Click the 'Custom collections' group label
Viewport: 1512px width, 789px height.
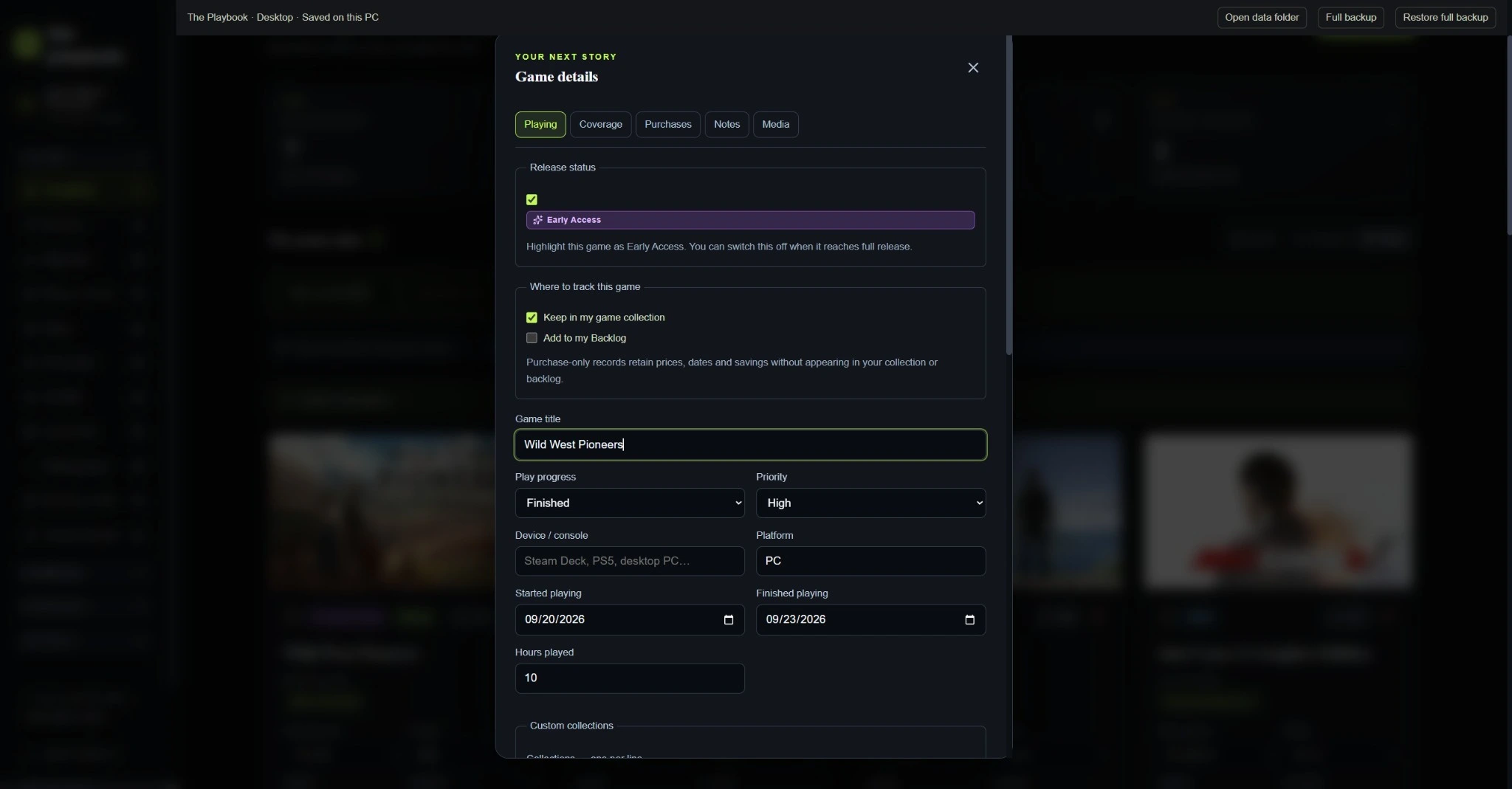pos(571,726)
